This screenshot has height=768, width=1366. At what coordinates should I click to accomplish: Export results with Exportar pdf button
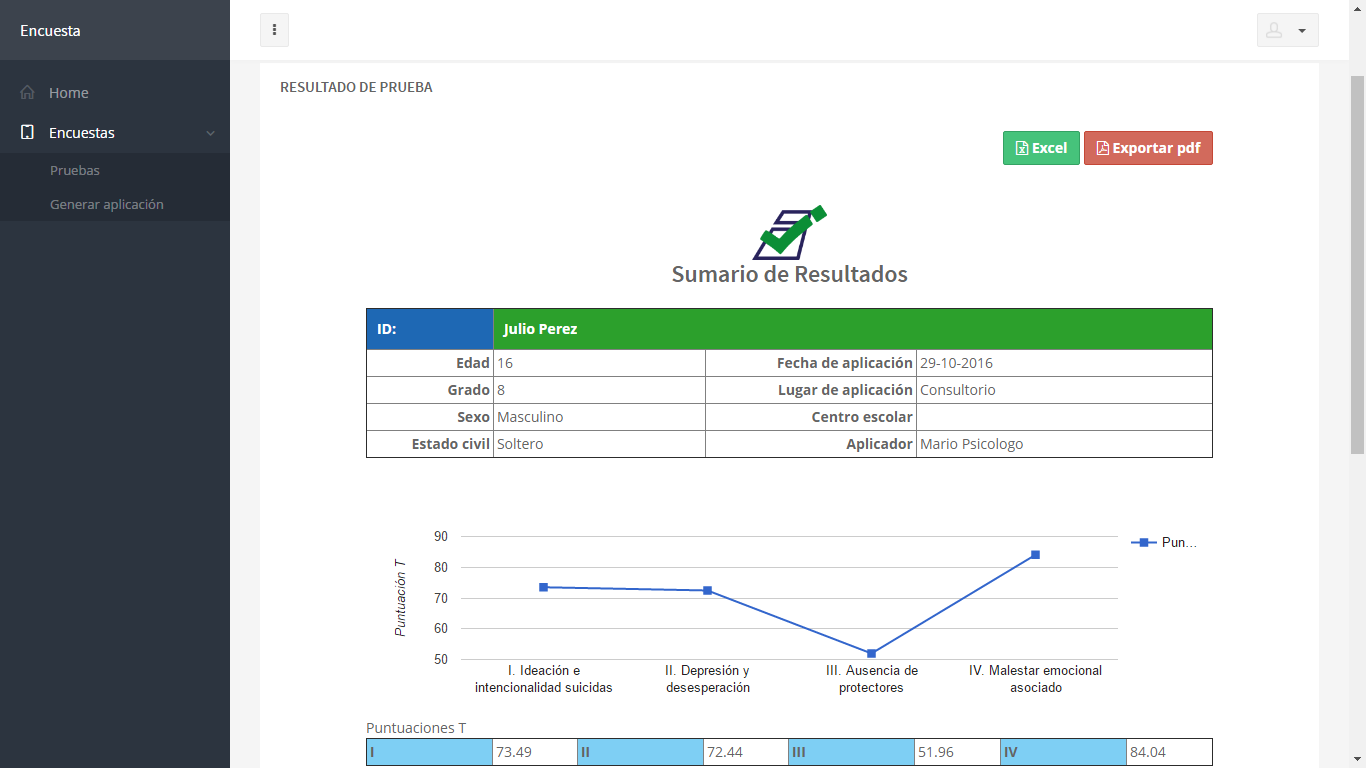[1148, 148]
